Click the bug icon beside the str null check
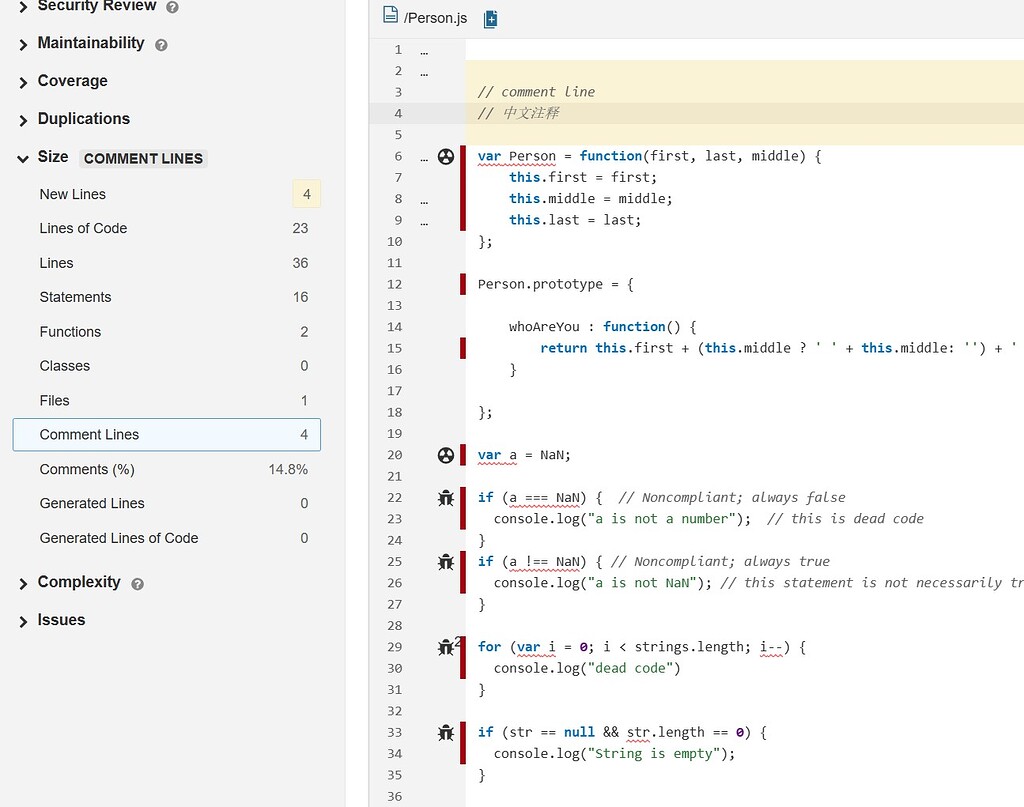This screenshot has width=1024, height=807. [446, 732]
